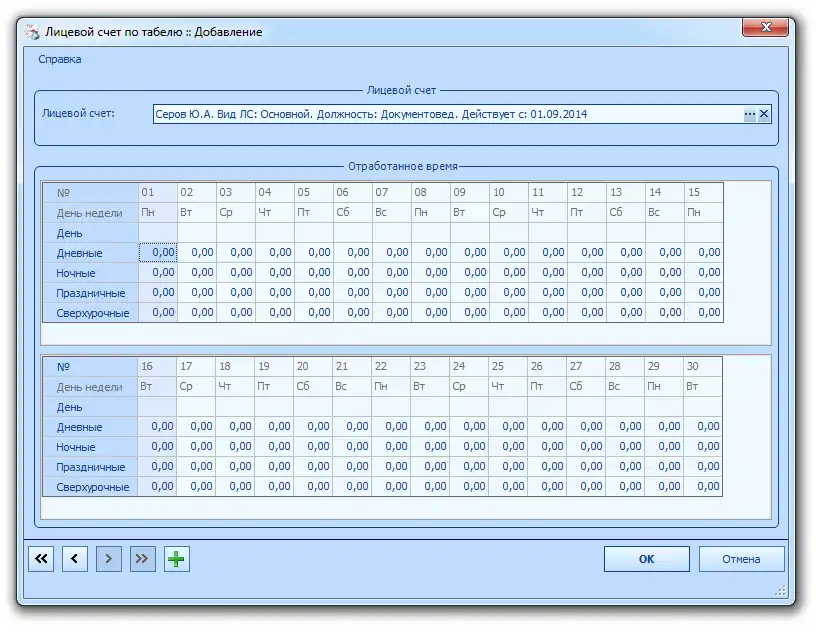Go to previous record arrow button
This screenshot has width=816, height=632.
[x=75, y=560]
